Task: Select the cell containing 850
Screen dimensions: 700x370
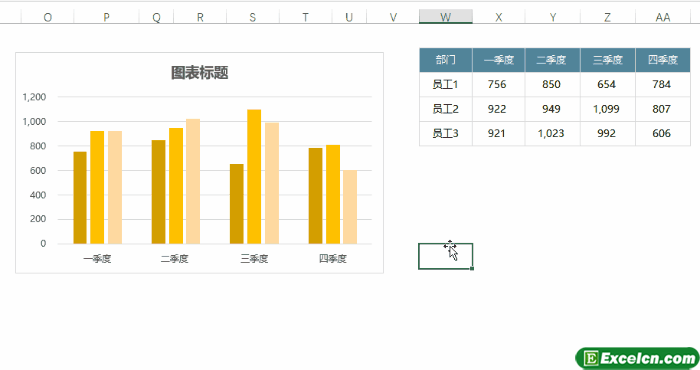Action: click(x=553, y=84)
